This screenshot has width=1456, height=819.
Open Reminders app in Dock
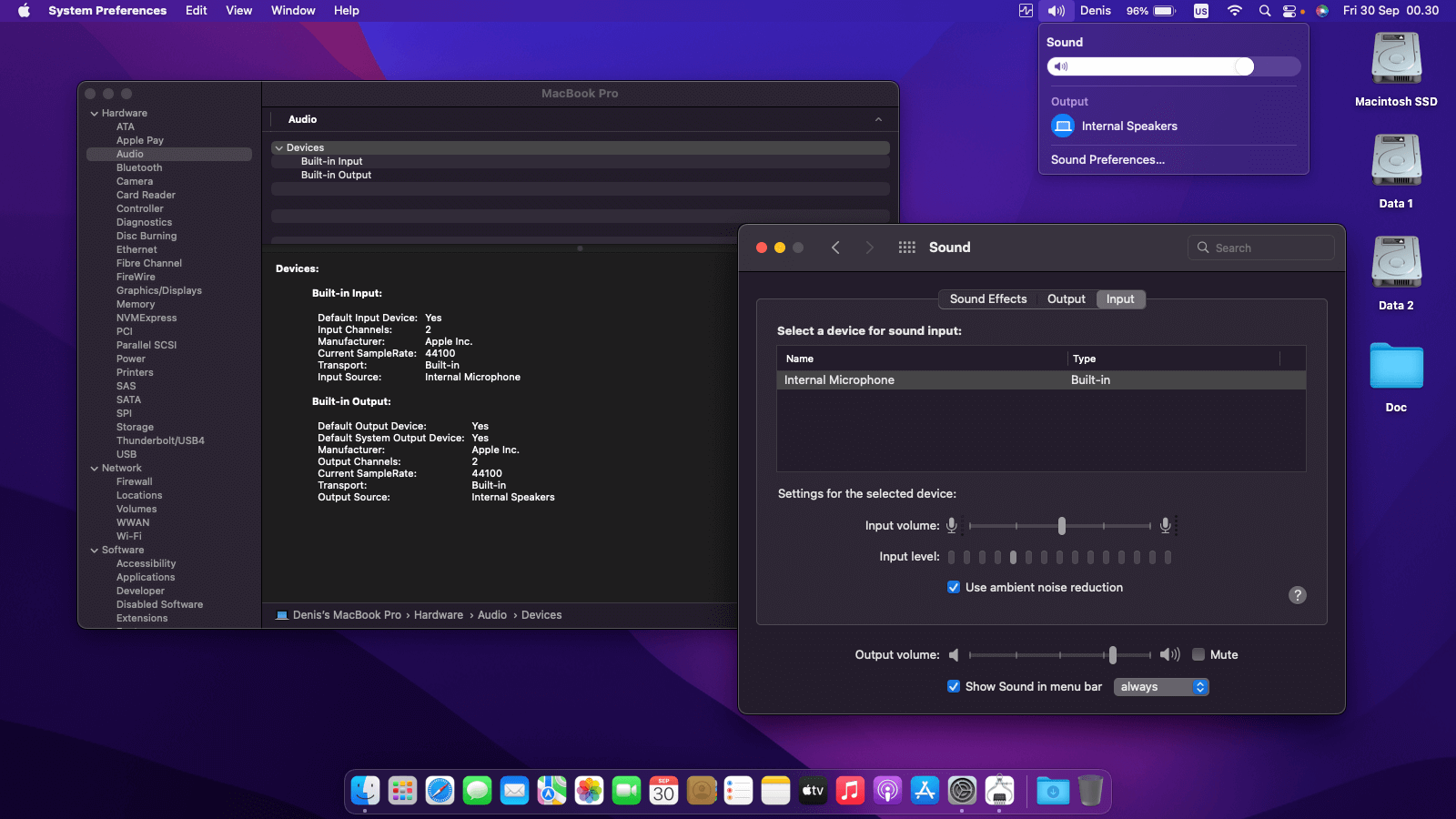(x=739, y=791)
